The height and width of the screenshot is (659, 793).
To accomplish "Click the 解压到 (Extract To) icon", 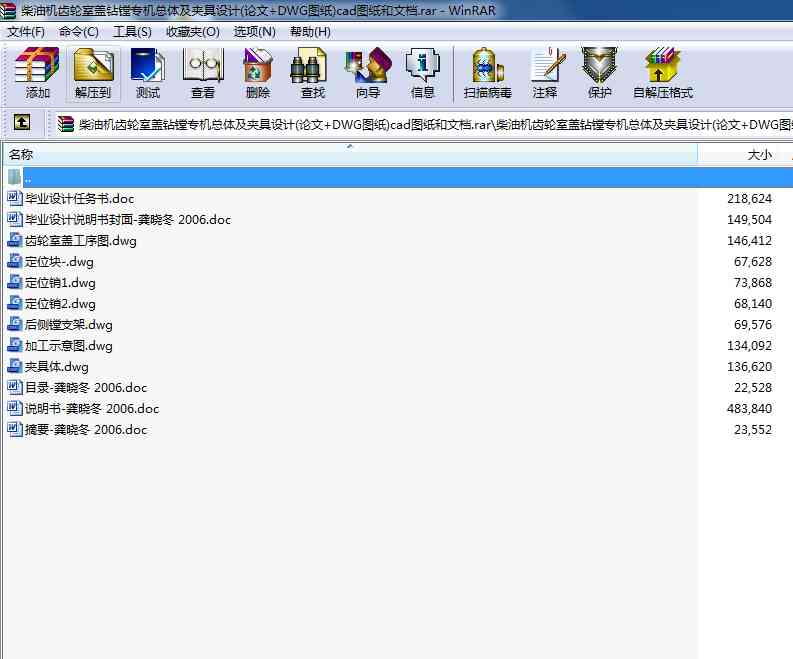I will click(x=93, y=74).
